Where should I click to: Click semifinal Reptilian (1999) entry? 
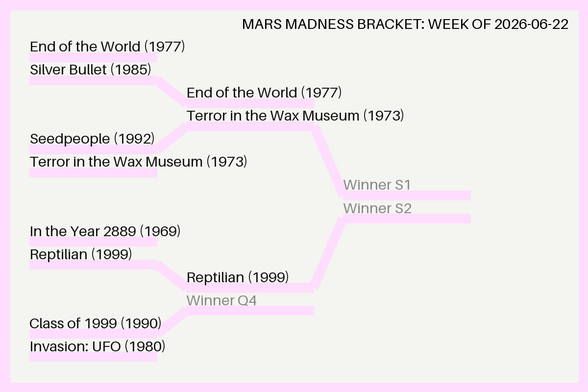pyautogui.click(x=237, y=278)
